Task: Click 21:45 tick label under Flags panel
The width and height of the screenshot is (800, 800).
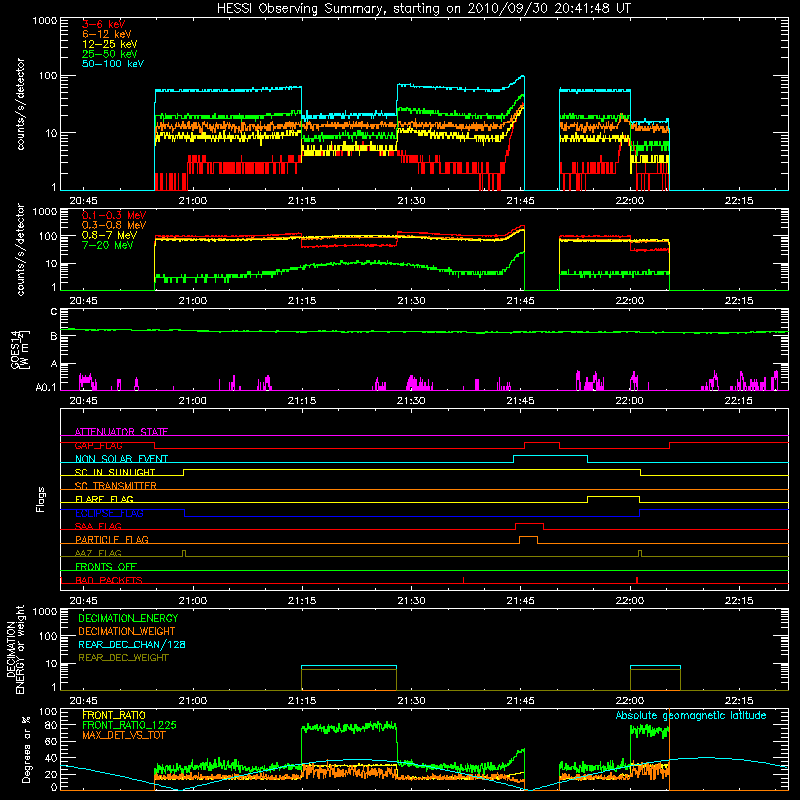Action: point(520,601)
